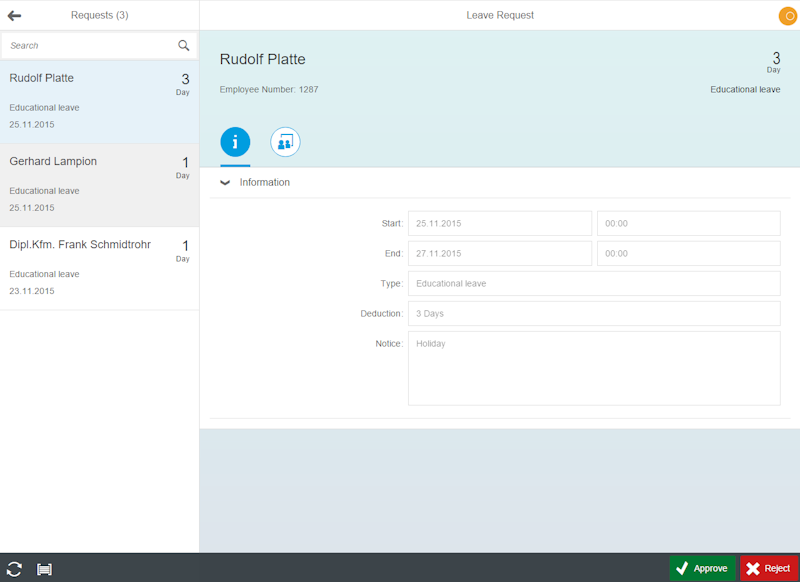Edit the Notice field containing Holiday
This screenshot has width=800, height=582.
coord(594,368)
